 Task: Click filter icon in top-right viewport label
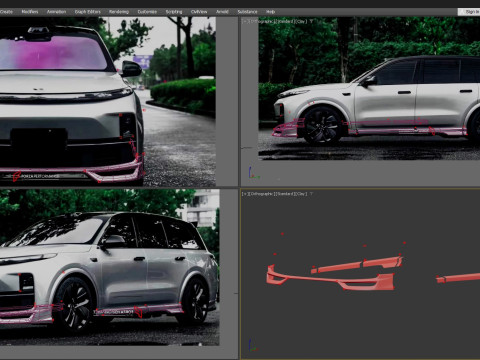311,21
